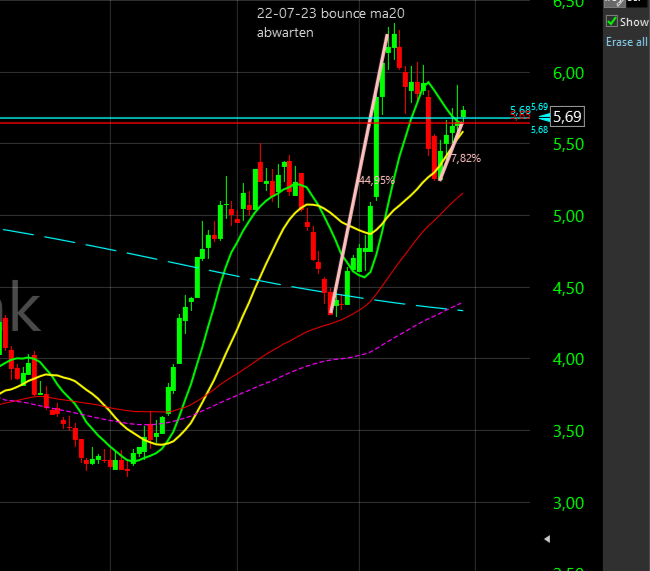Select the 7,82% measurement label
650x571 pixels.
466,158
